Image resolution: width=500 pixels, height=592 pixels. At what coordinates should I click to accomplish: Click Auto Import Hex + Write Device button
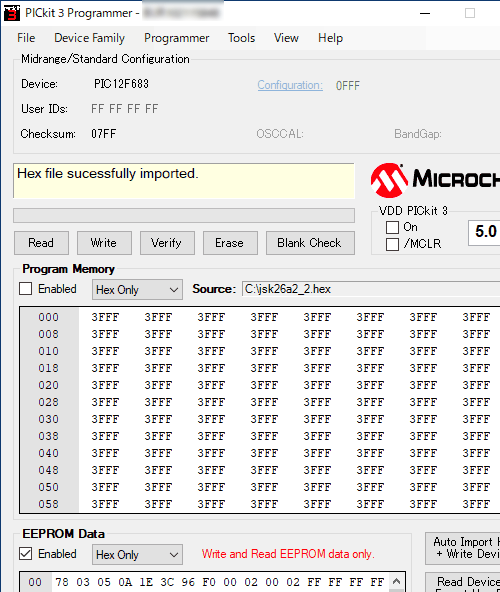463,548
